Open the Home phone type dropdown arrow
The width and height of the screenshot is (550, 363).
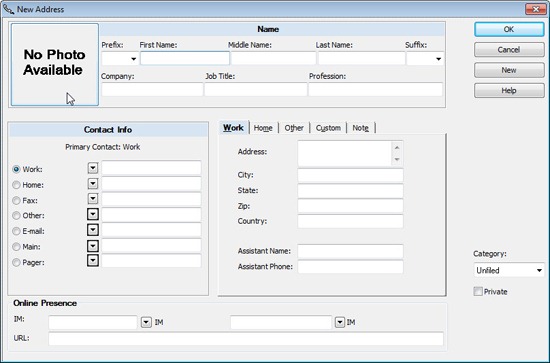[93, 183]
